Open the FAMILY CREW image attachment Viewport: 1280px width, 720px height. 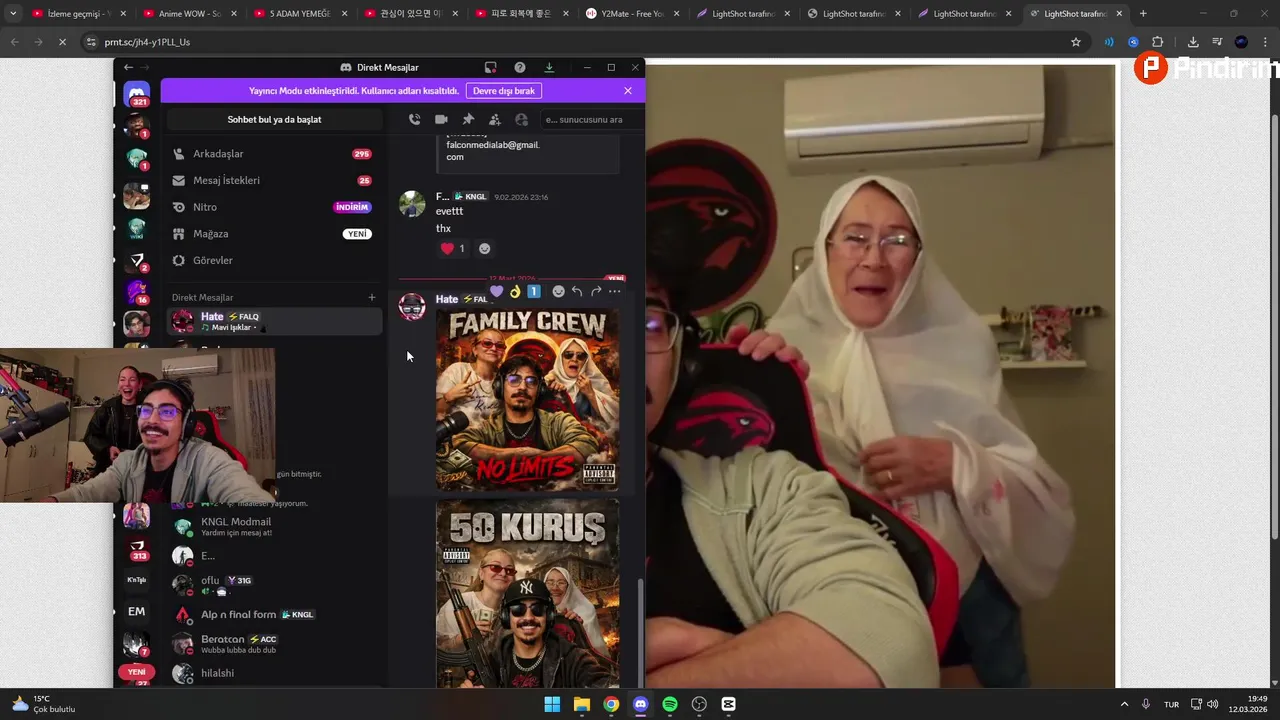click(527, 399)
